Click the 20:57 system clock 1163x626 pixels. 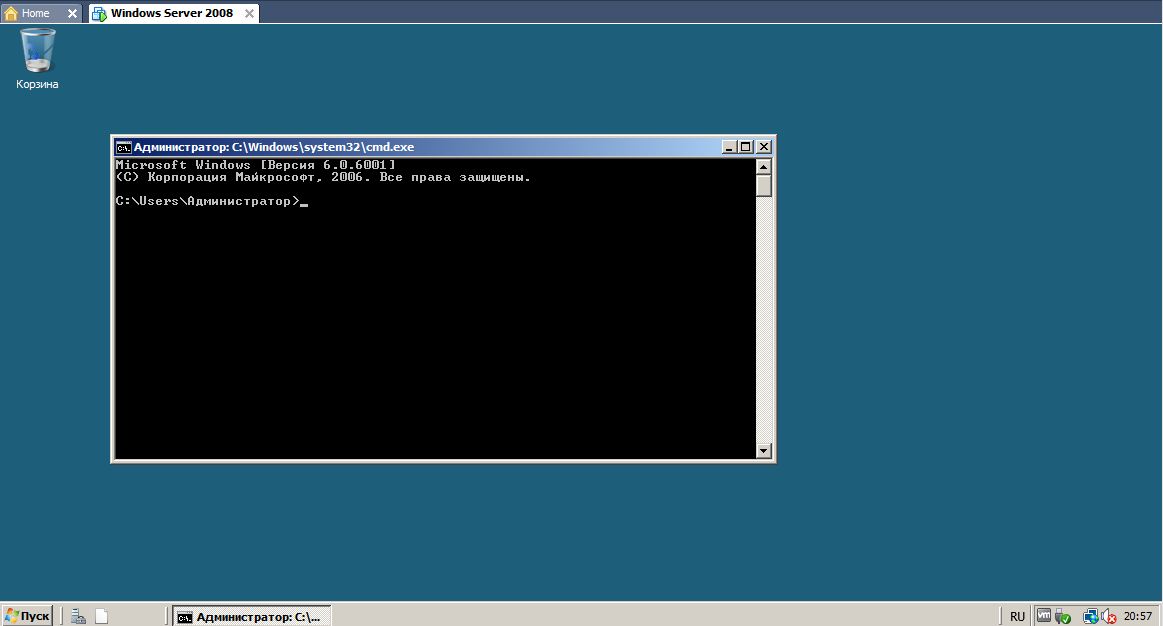[x=1138, y=616]
